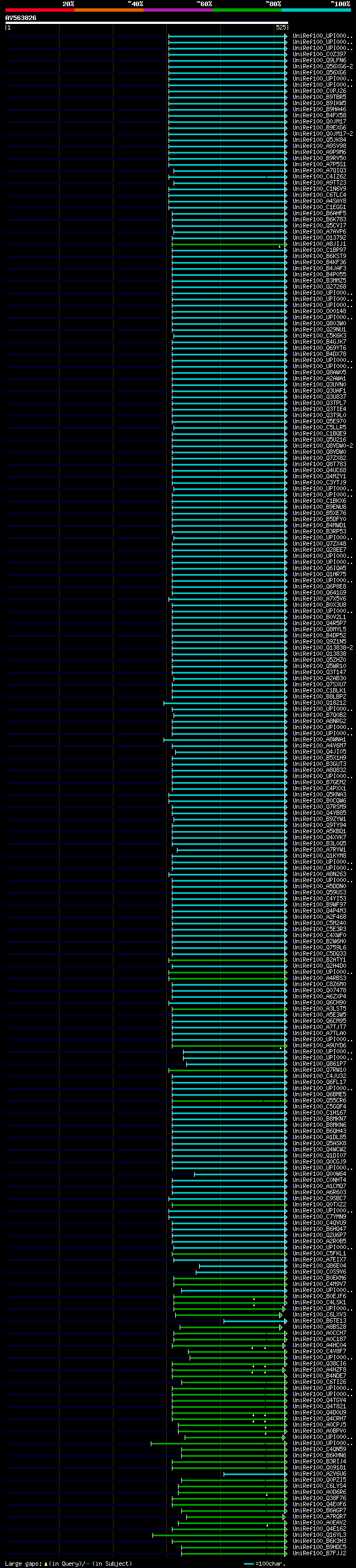Screen dimensions: 356x1568
Task: Select the UniRef100_A9UYD6 label
Action: (319, 1045)
